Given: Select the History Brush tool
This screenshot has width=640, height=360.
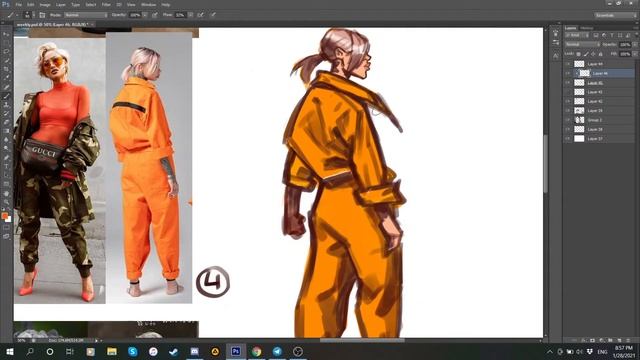Looking at the screenshot, I should pyautogui.click(x=6, y=113).
